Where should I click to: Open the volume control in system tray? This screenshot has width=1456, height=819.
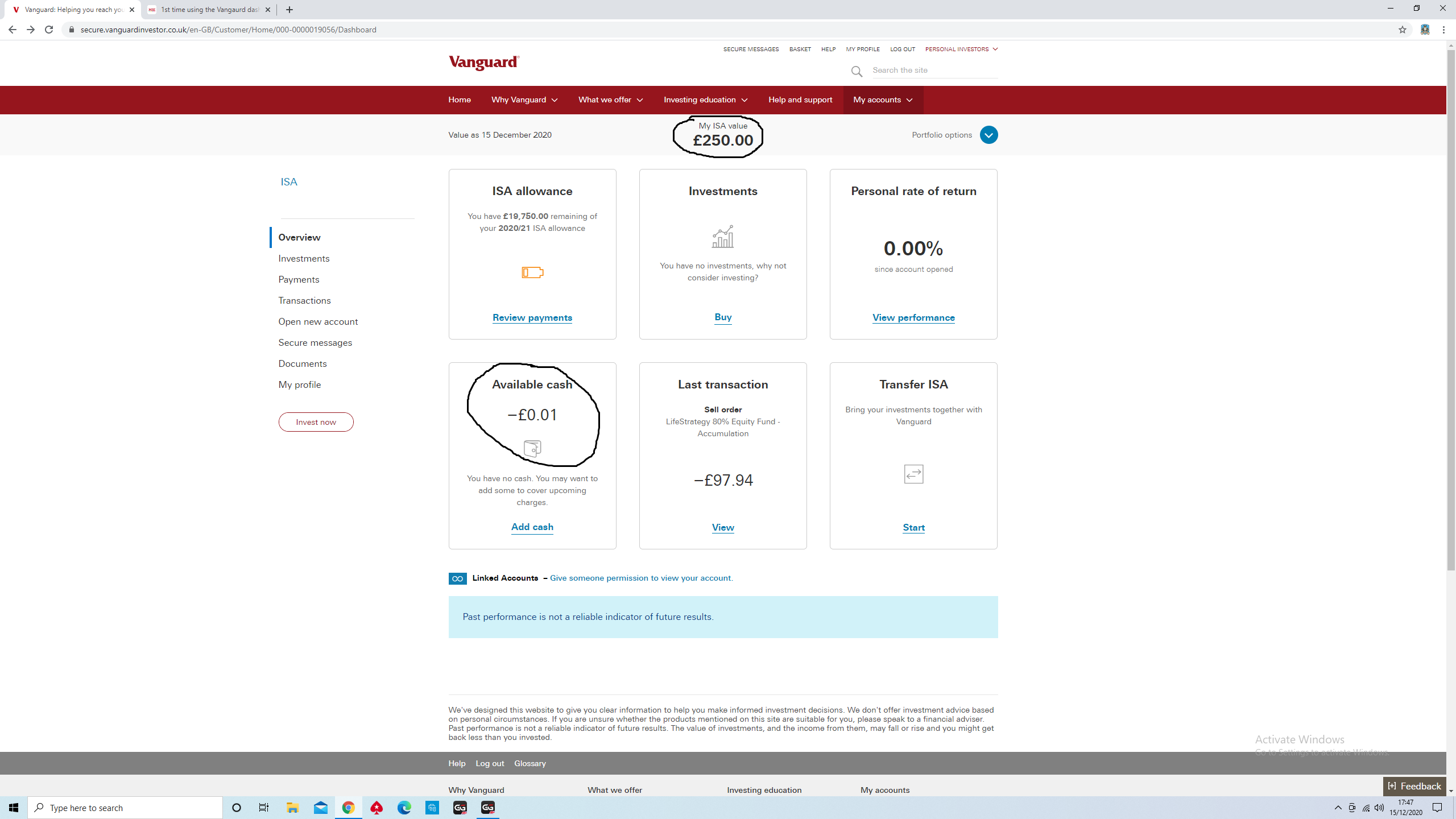[x=1379, y=808]
